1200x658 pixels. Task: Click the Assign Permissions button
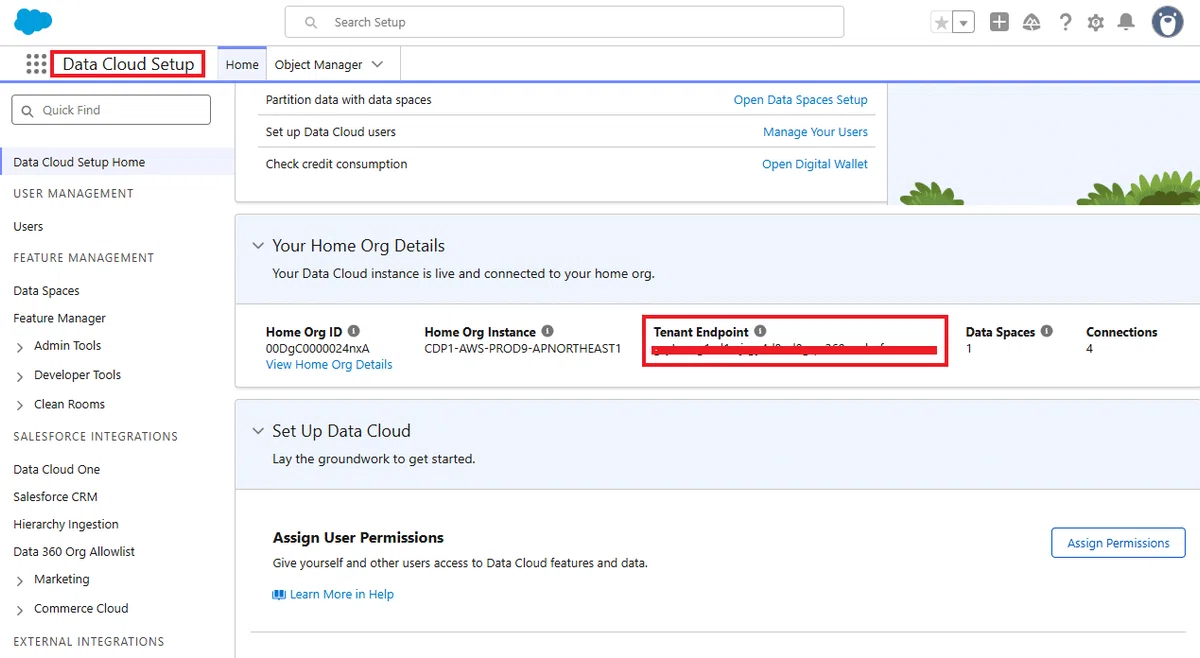[x=1118, y=543]
